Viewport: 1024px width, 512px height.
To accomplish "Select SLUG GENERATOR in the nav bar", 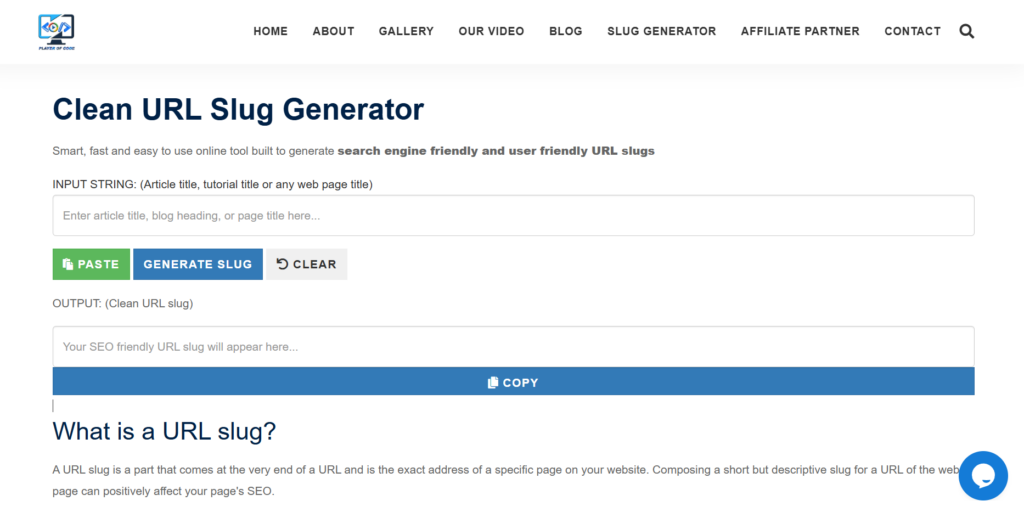I will coord(662,31).
